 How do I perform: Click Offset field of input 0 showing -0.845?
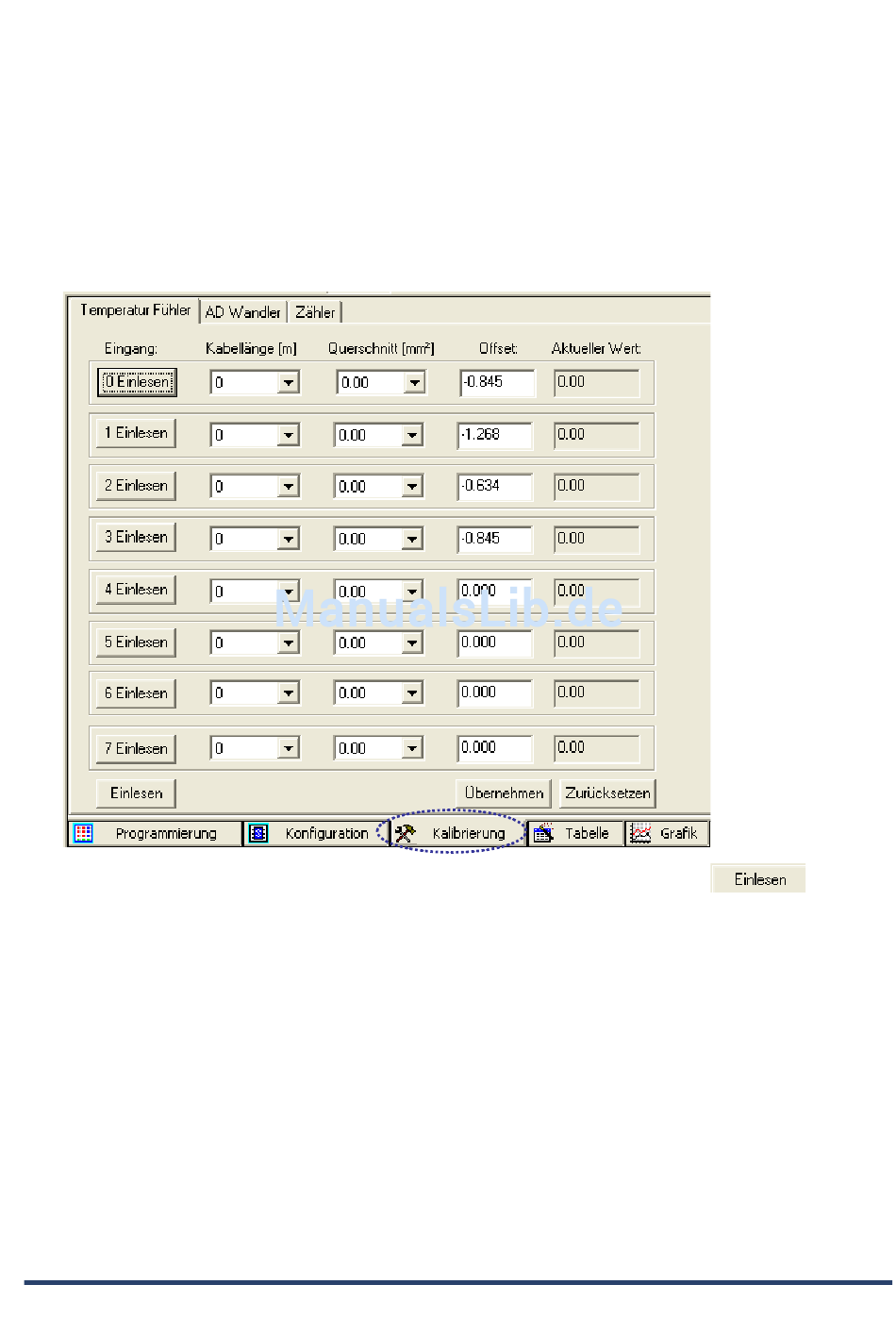497,382
